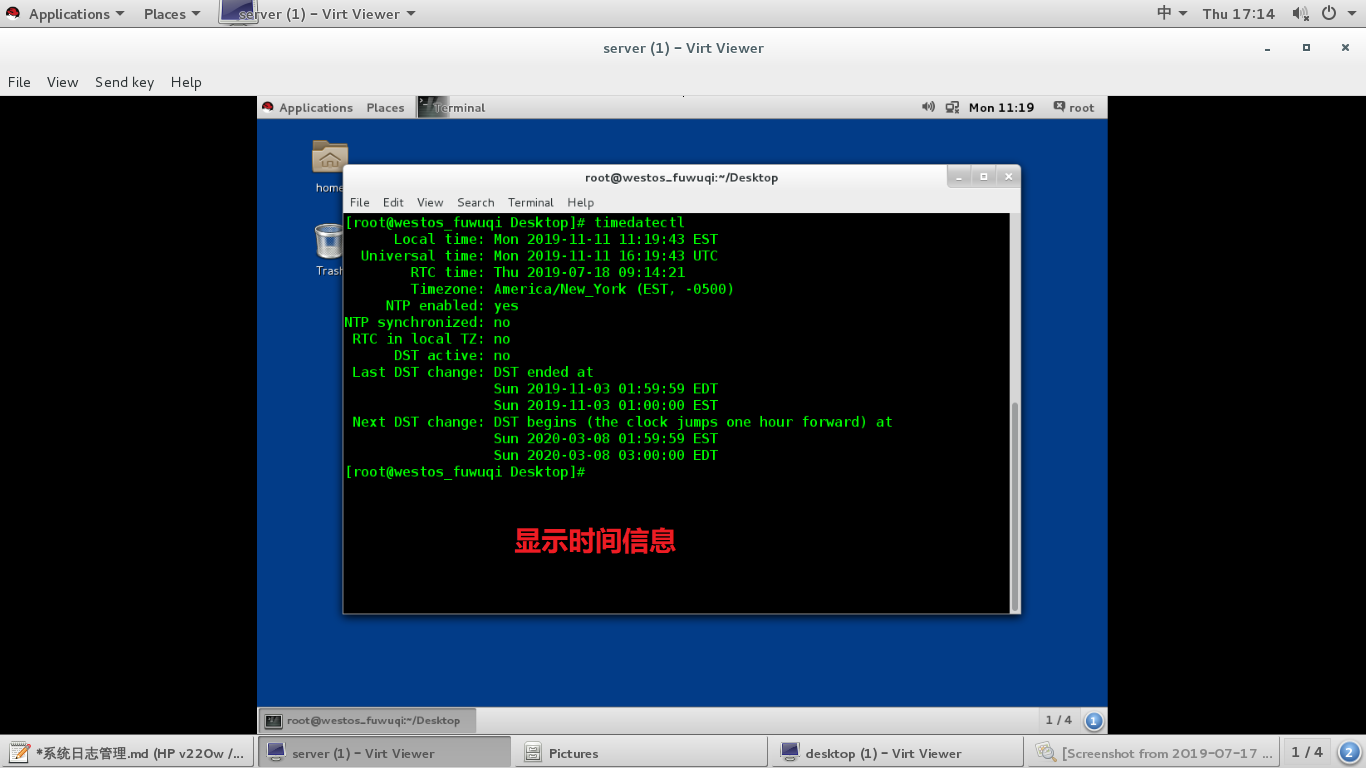
Task: Click the Screenshot viewer icon in host taskbar
Action: [x=1046, y=751]
